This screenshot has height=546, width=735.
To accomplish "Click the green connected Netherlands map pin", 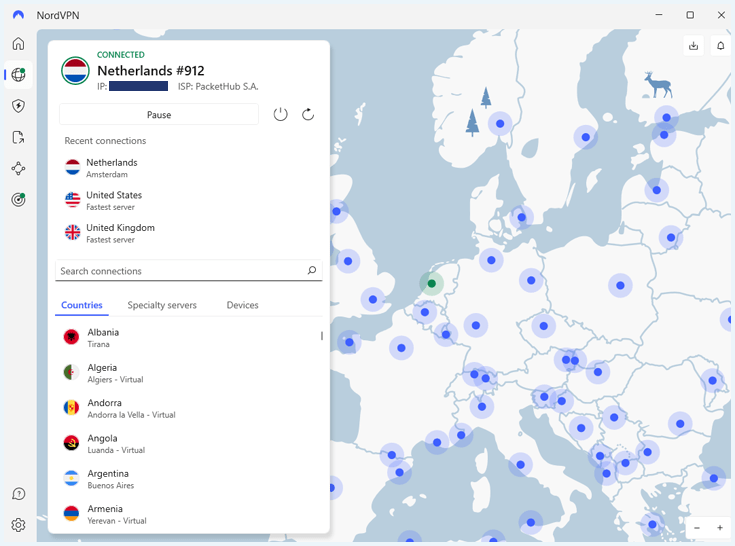I will (x=432, y=283).
